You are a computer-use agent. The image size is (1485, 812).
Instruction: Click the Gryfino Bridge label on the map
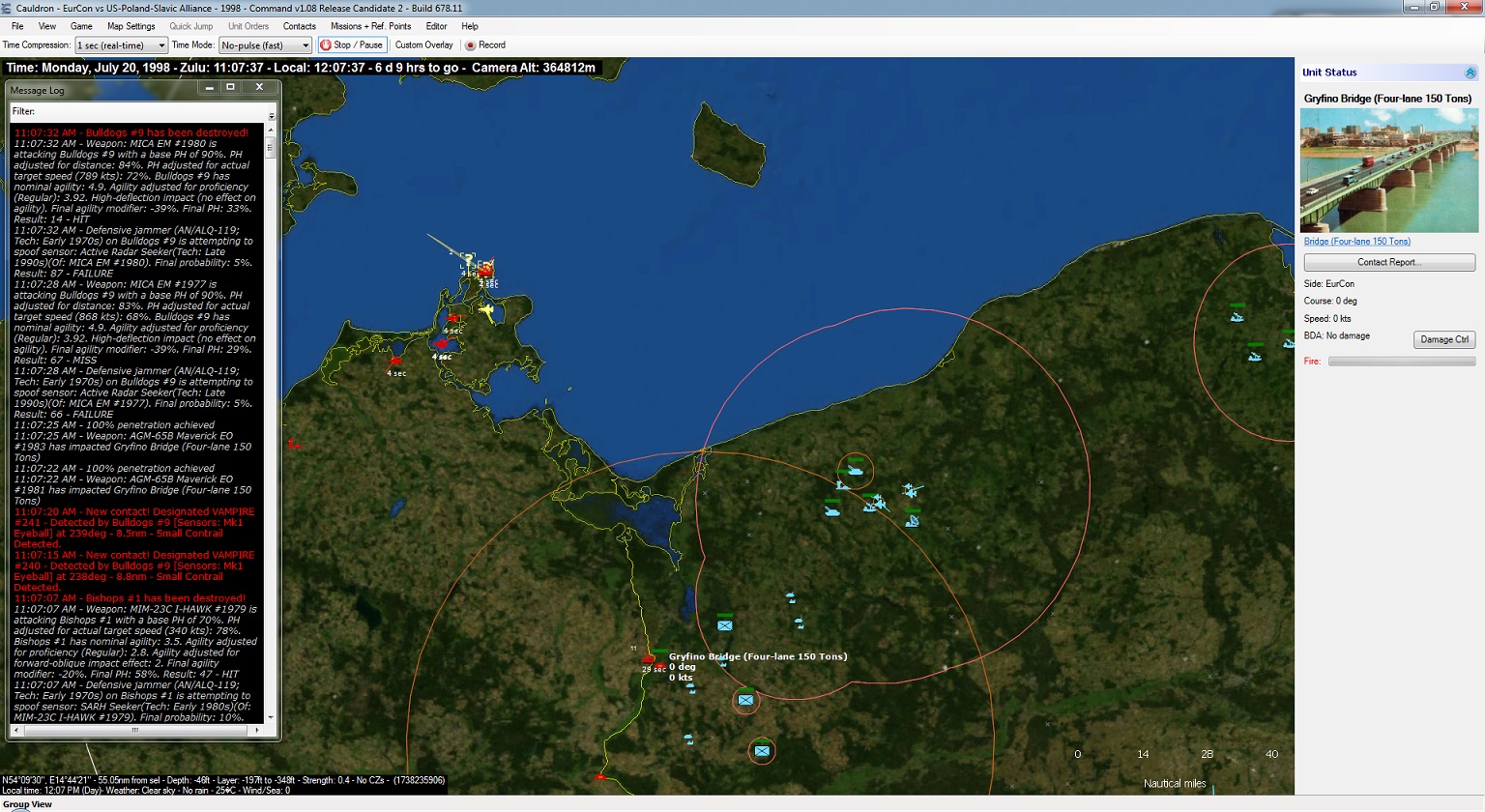point(758,656)
